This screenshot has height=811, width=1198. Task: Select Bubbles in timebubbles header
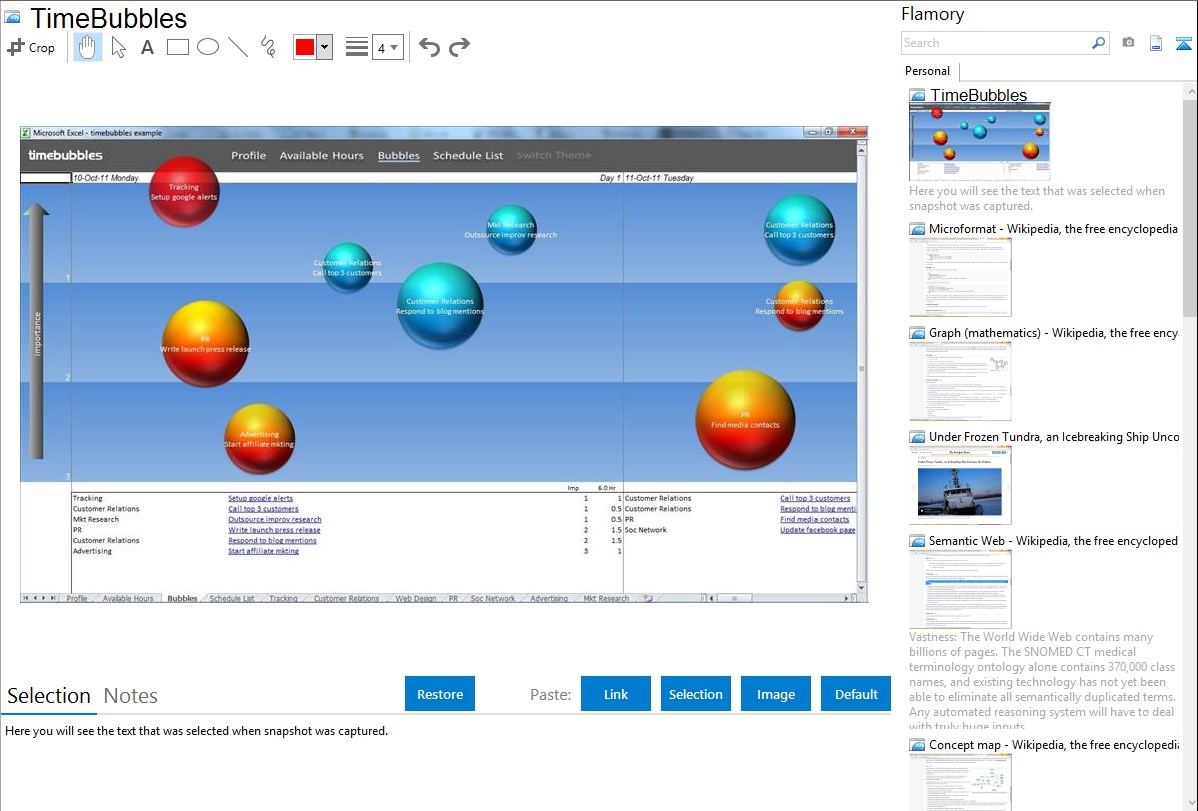pyautogui.click(x=399, y=156)
